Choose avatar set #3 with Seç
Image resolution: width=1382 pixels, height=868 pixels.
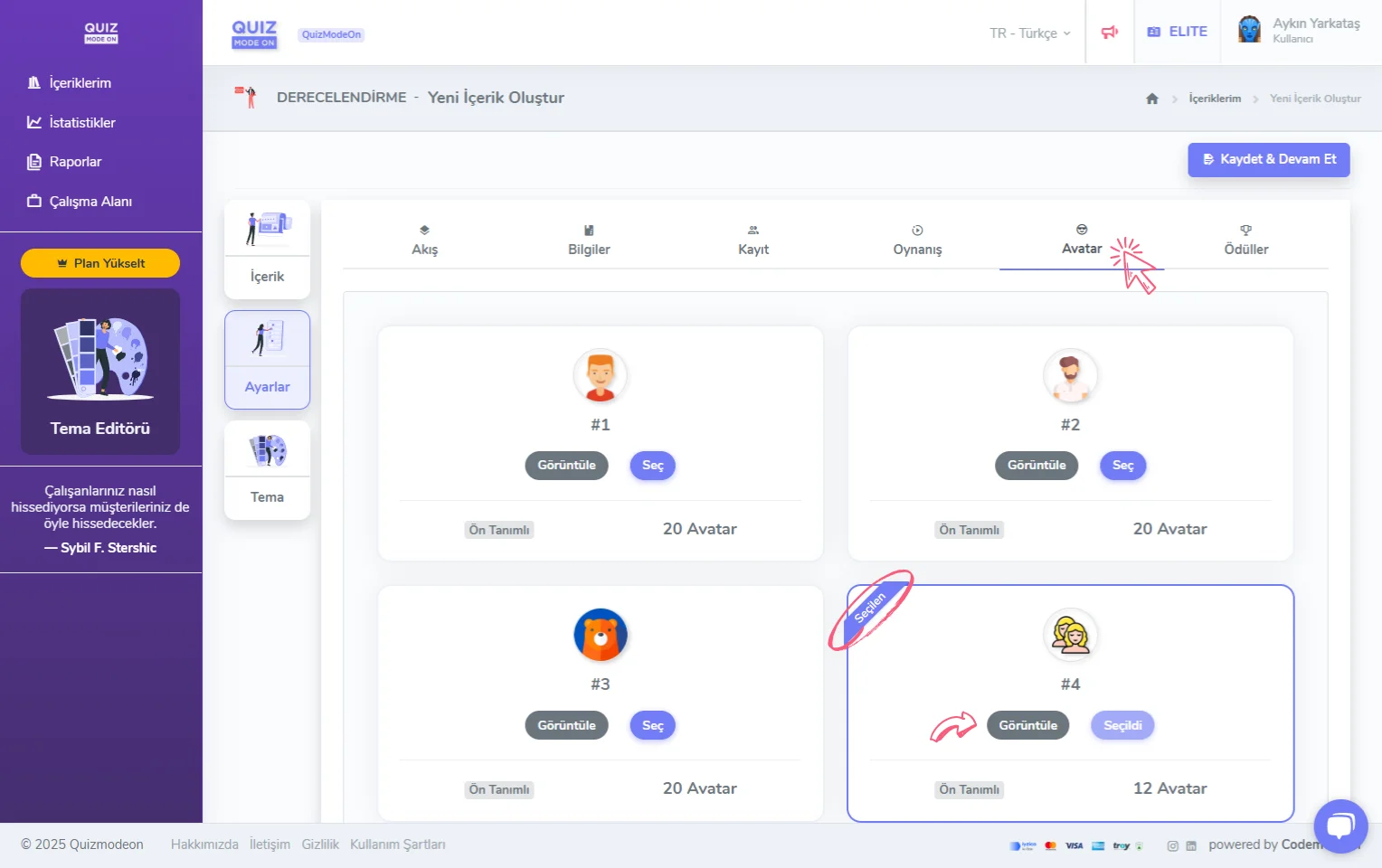(x=652, y=726)
